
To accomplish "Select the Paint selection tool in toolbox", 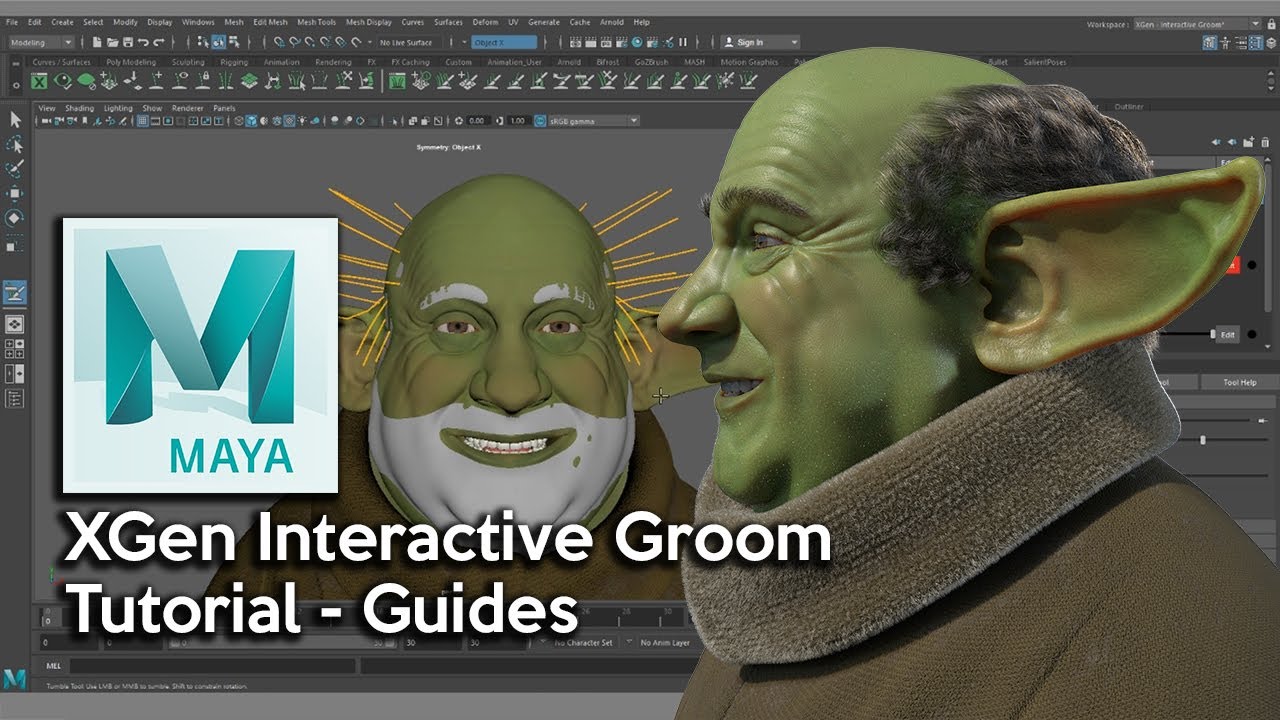I will click(15, 170).
